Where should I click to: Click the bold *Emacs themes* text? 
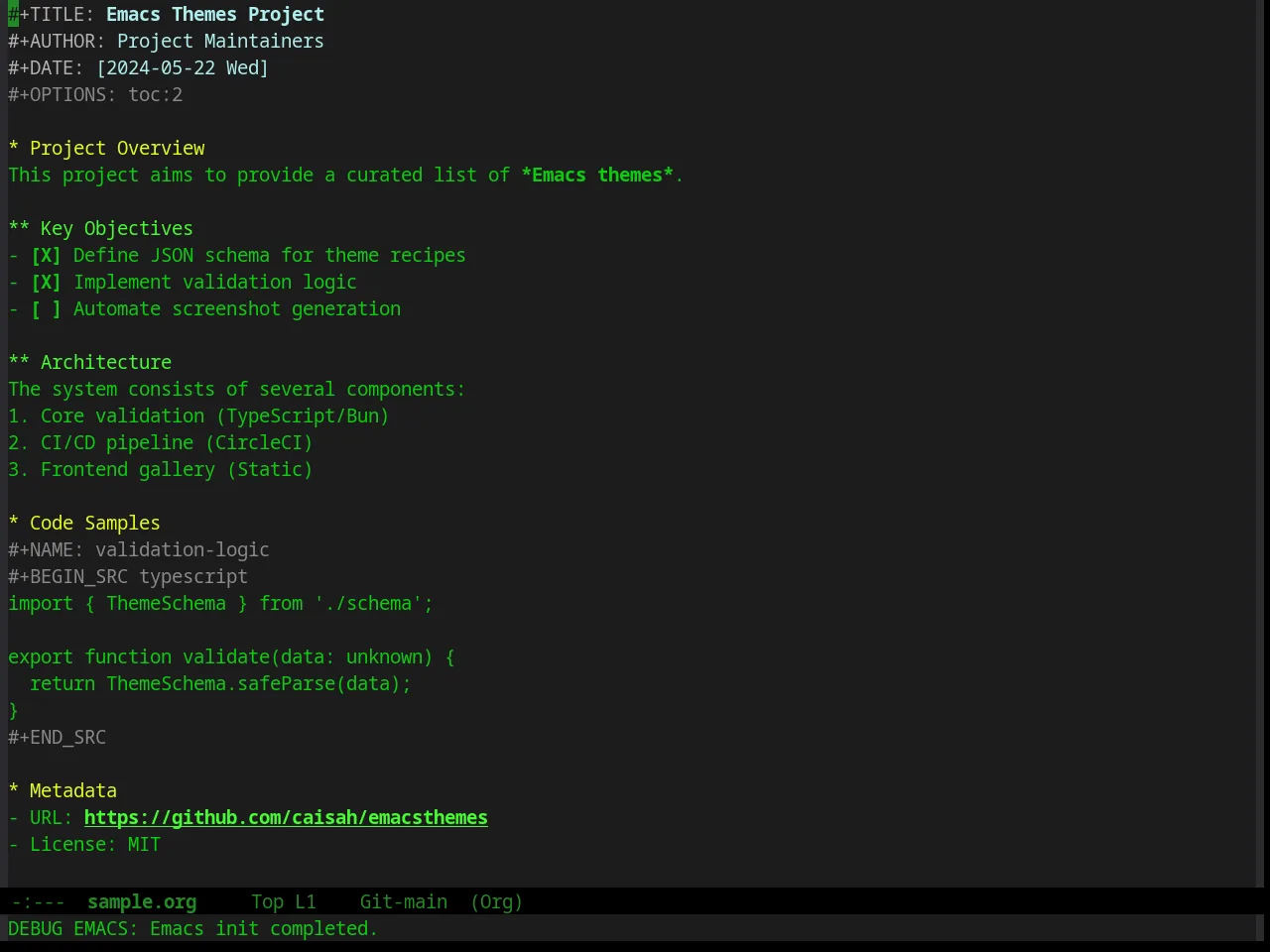tap(597, 176)
